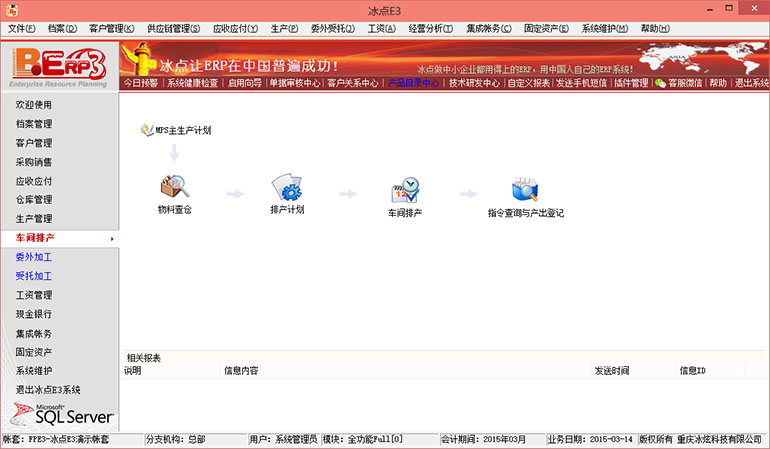770x449 pixels.
Task: Click 帮助 in the banner bar
Action: pyautogui.click(x=718, y=83)
